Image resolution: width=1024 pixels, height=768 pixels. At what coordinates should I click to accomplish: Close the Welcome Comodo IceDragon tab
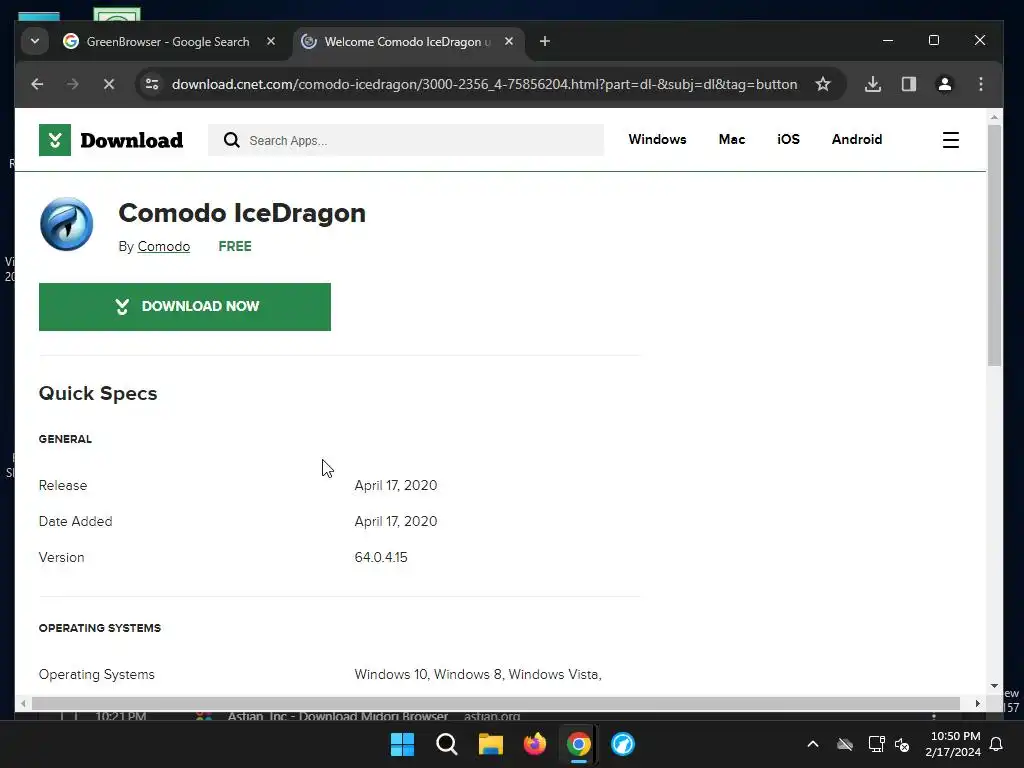pyautogui.click(x=509, y=41)
